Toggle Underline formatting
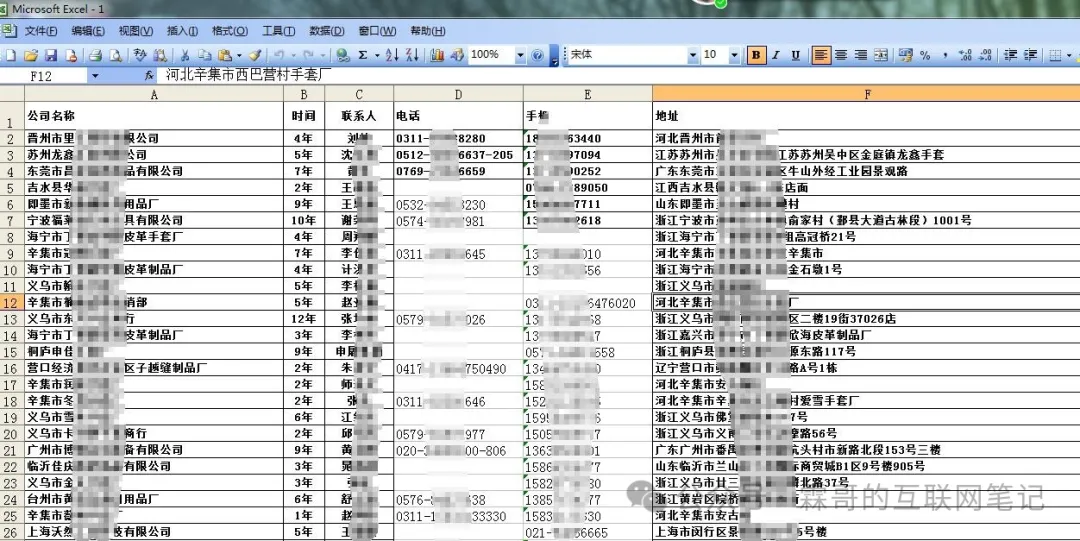Viewport: 1080px width, 541px height. (x=795, y=55)
